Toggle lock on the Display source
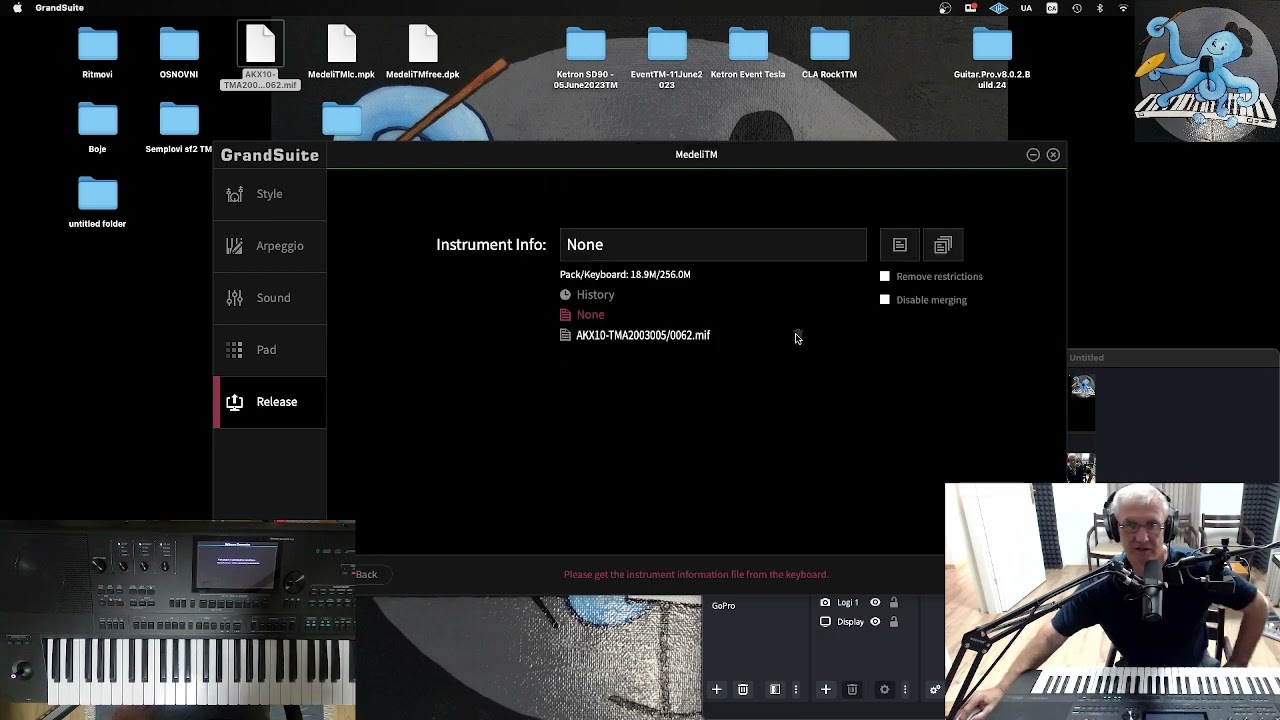This screenshot has height=720, width=1280. (894, 622)
